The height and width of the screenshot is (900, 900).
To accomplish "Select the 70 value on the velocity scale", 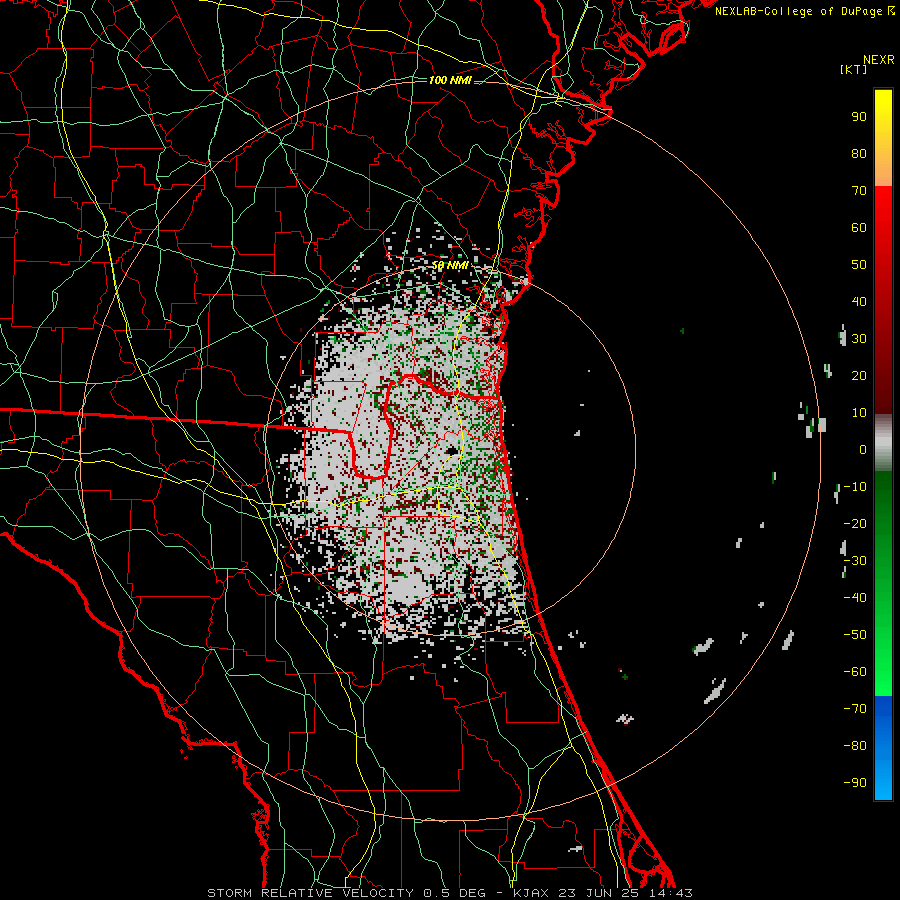I will coord(859,191).
